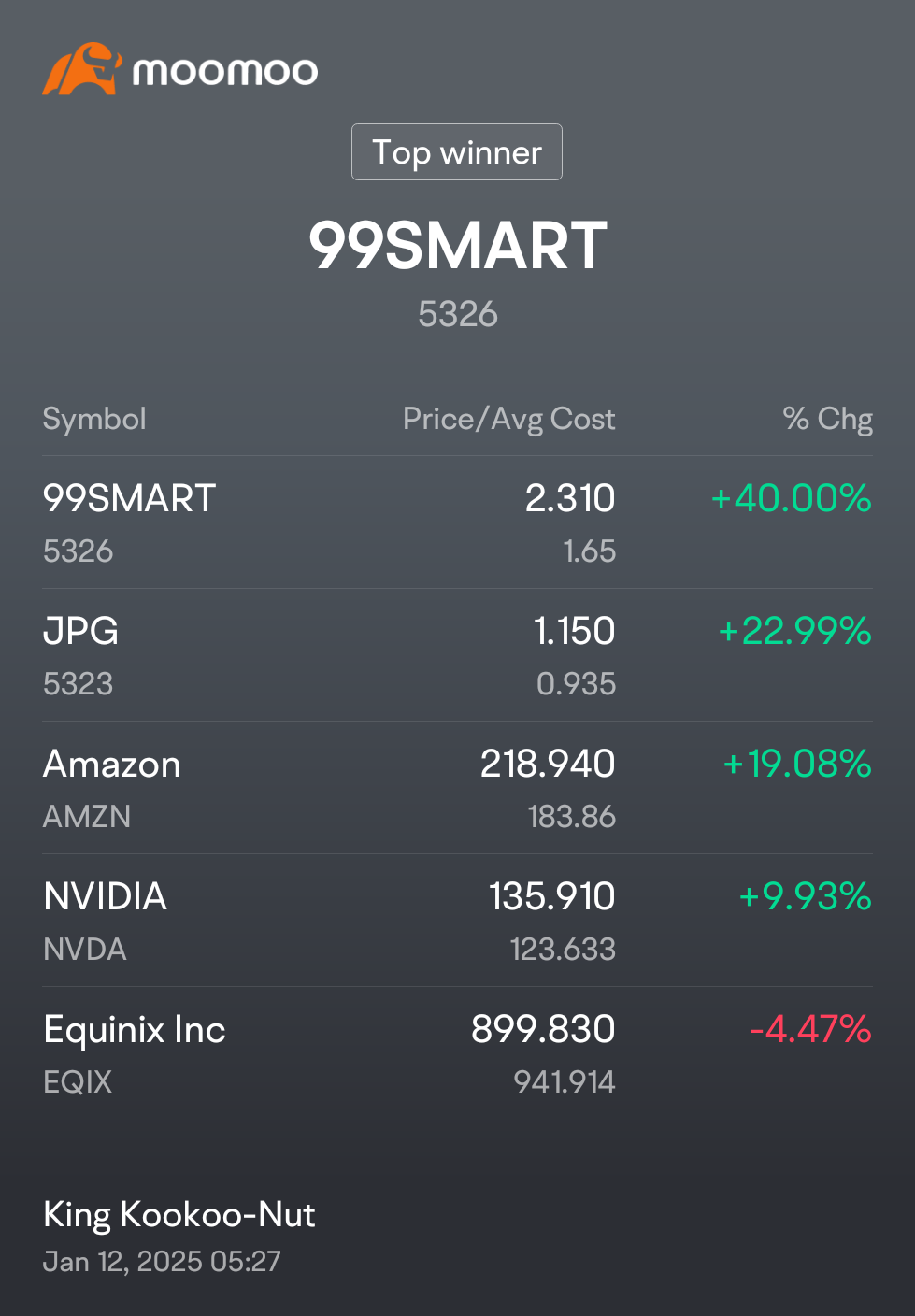Click the moomoo brand wordmark
This screenshot has height=1316, width=915.
click(225, 72)
